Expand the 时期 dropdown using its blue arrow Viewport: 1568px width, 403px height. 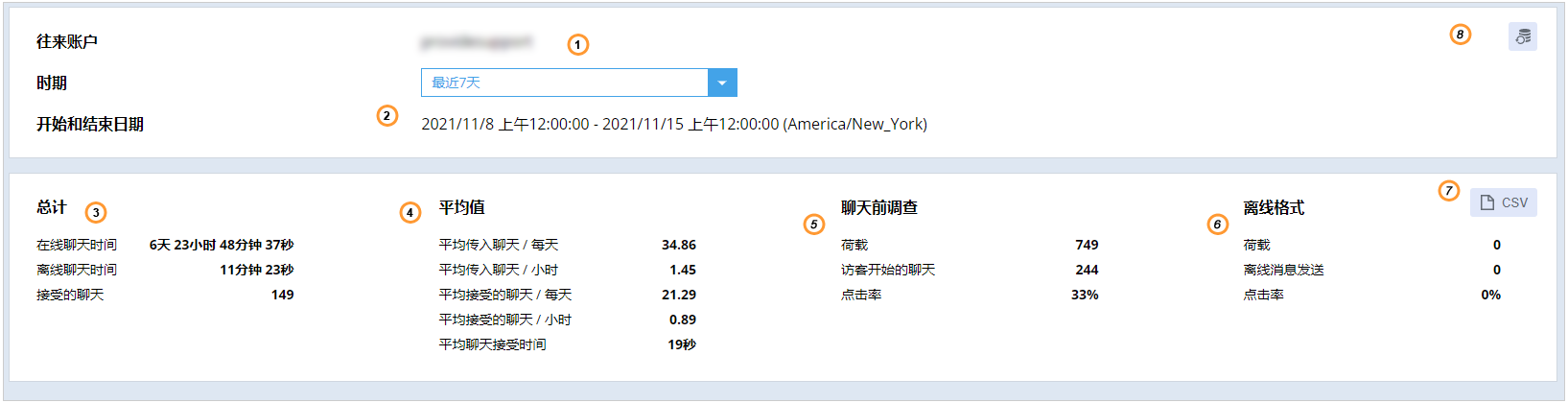click(x=722, y=83)
